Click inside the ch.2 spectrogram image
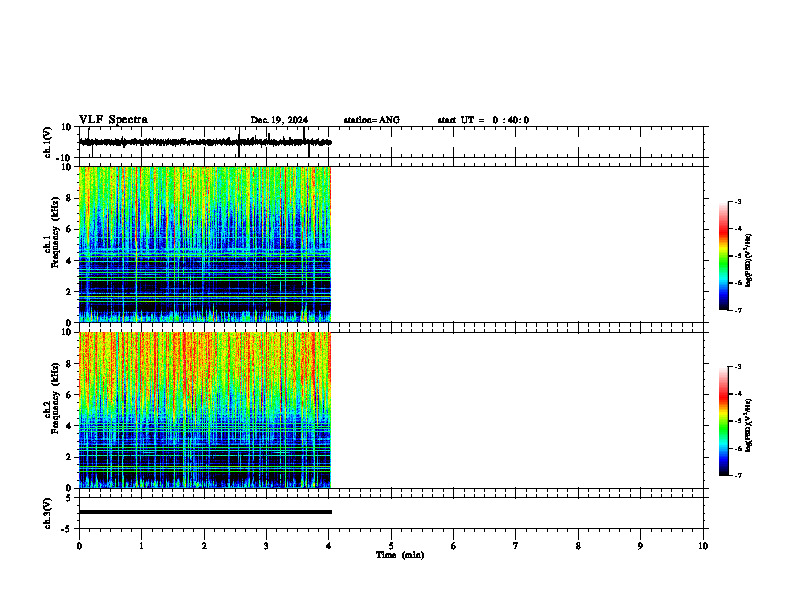This screenshot has width=792, height=612. pyautogui.click(x=205, y=410)
